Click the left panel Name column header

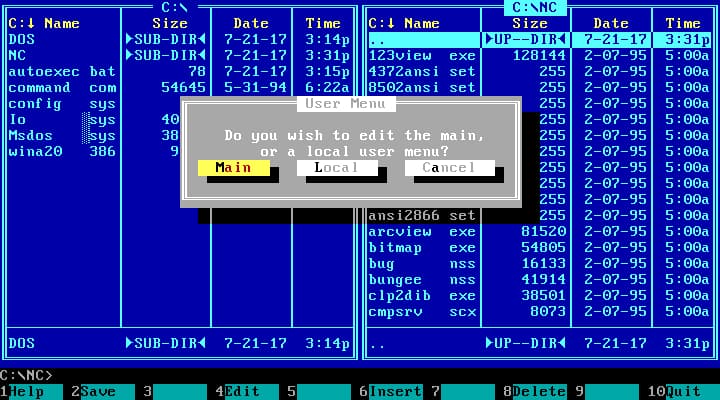tap(62, 23)
